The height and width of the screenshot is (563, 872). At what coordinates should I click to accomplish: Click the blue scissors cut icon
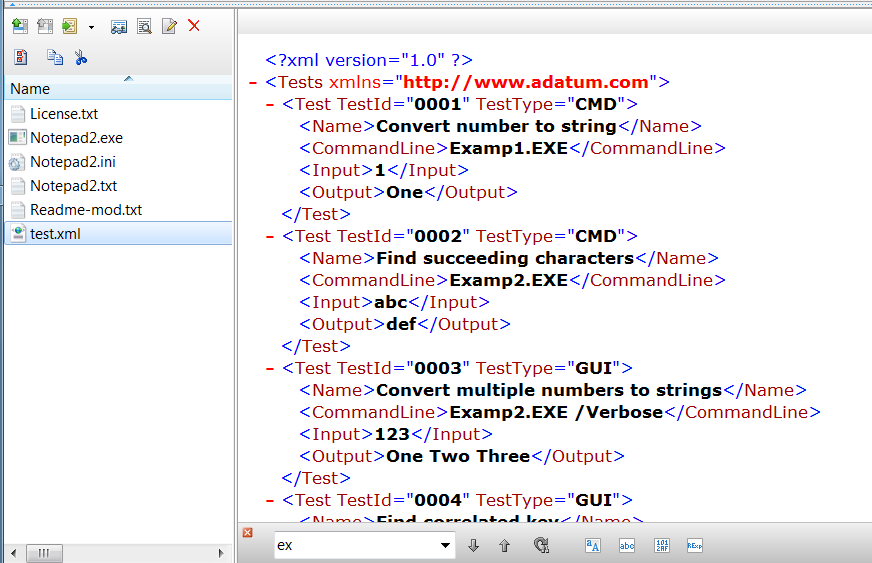tap(81, 57)
